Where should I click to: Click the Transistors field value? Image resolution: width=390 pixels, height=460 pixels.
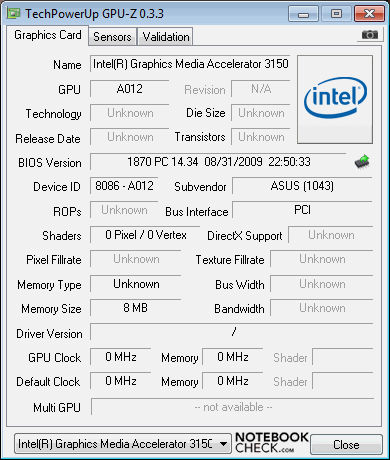[x=261, y=137]
